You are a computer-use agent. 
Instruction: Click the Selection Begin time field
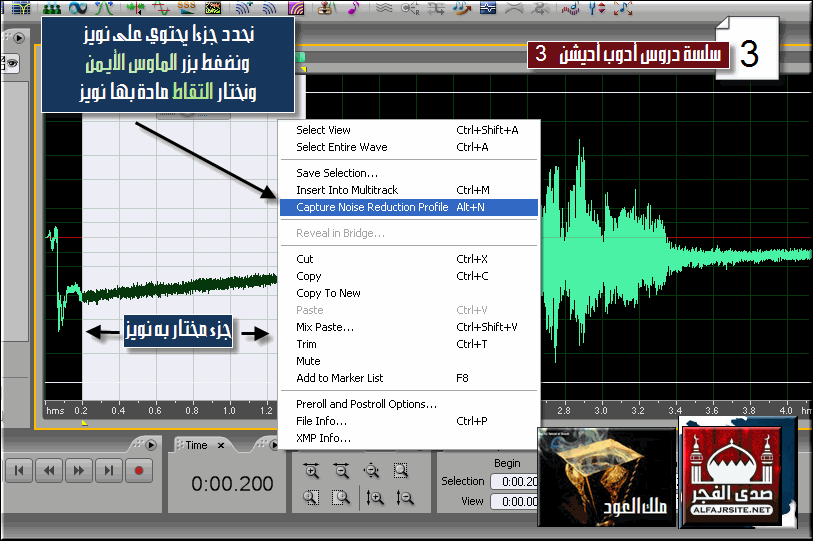[x=514, y=482]
